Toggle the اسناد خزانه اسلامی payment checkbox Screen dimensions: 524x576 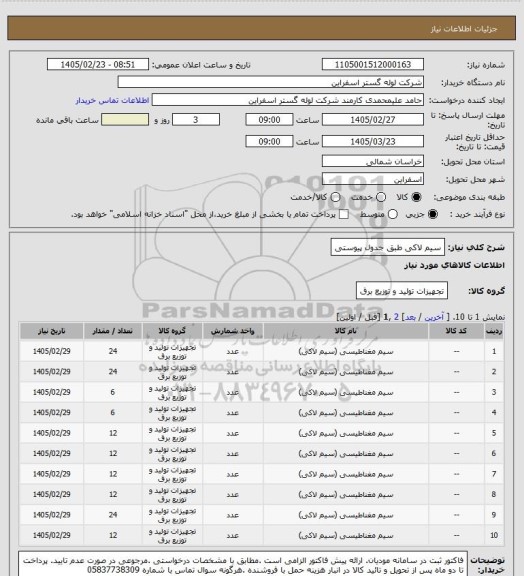point(344,214)
